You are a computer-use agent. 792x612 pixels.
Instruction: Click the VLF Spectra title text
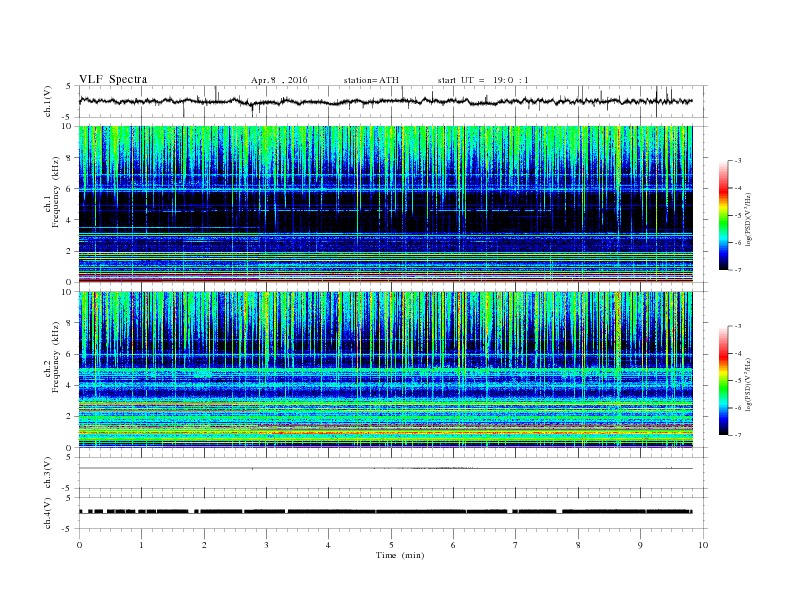pyautogui.click(x=113, y=79)
